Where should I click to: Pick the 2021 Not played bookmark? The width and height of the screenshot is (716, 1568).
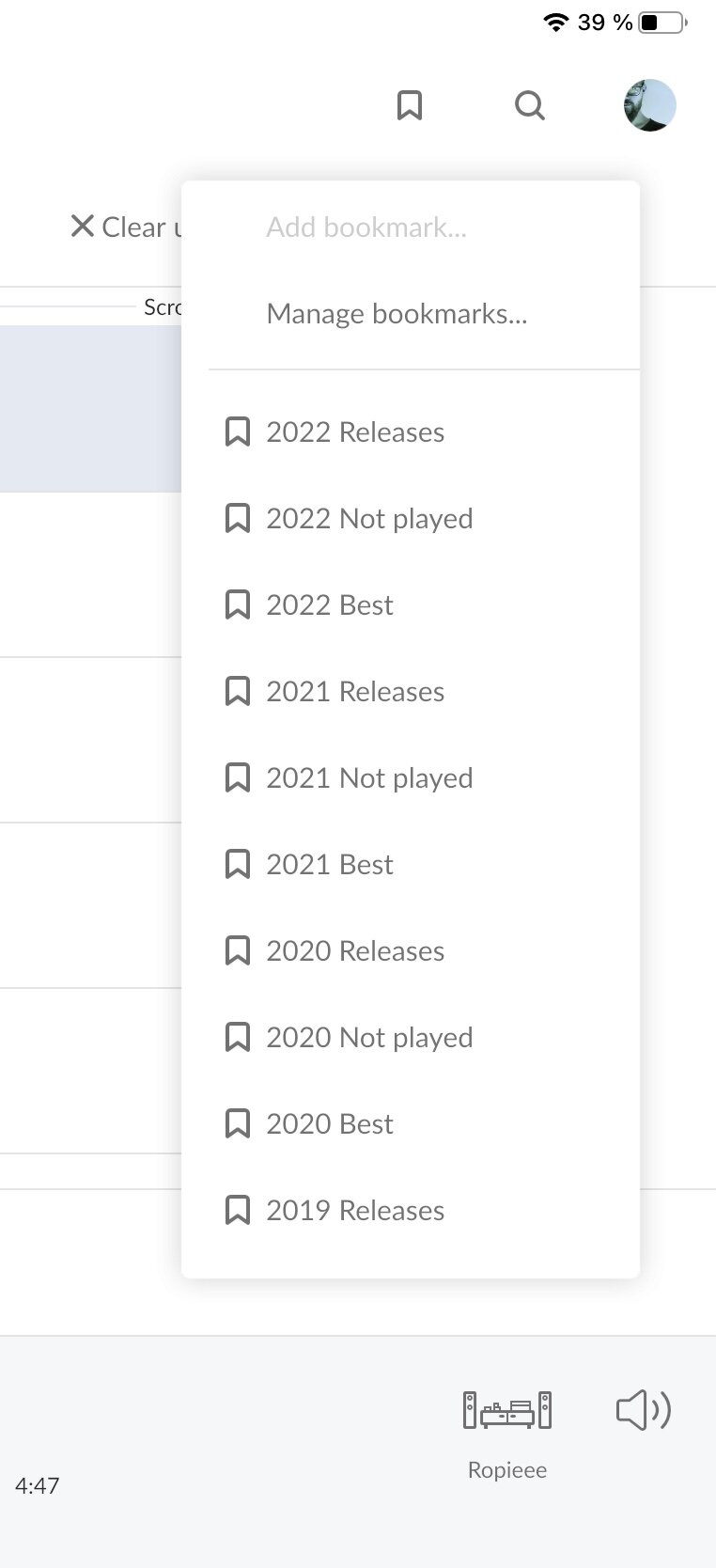click(x=369, y=778)
